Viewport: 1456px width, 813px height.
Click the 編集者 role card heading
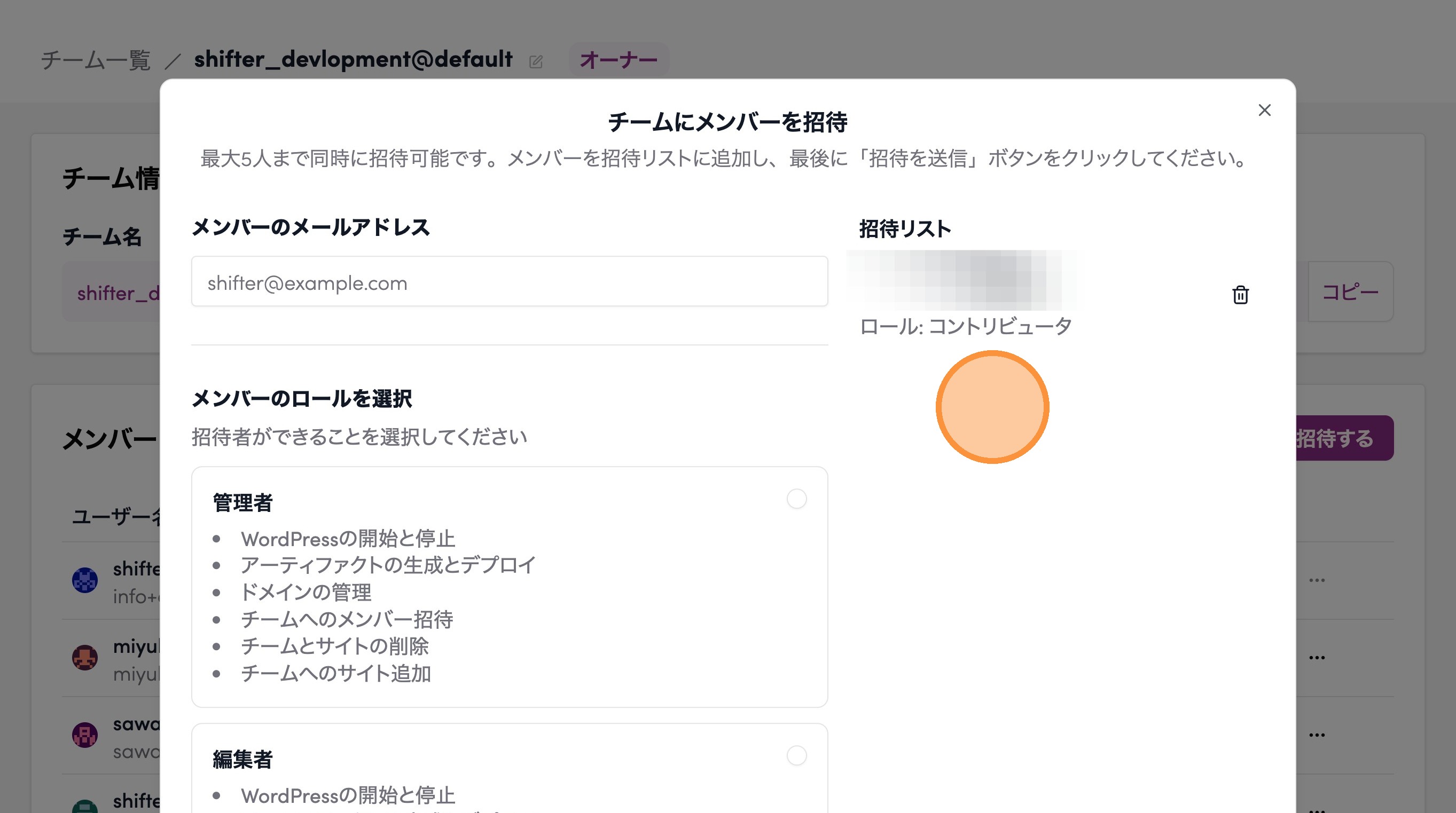point(242,759)
